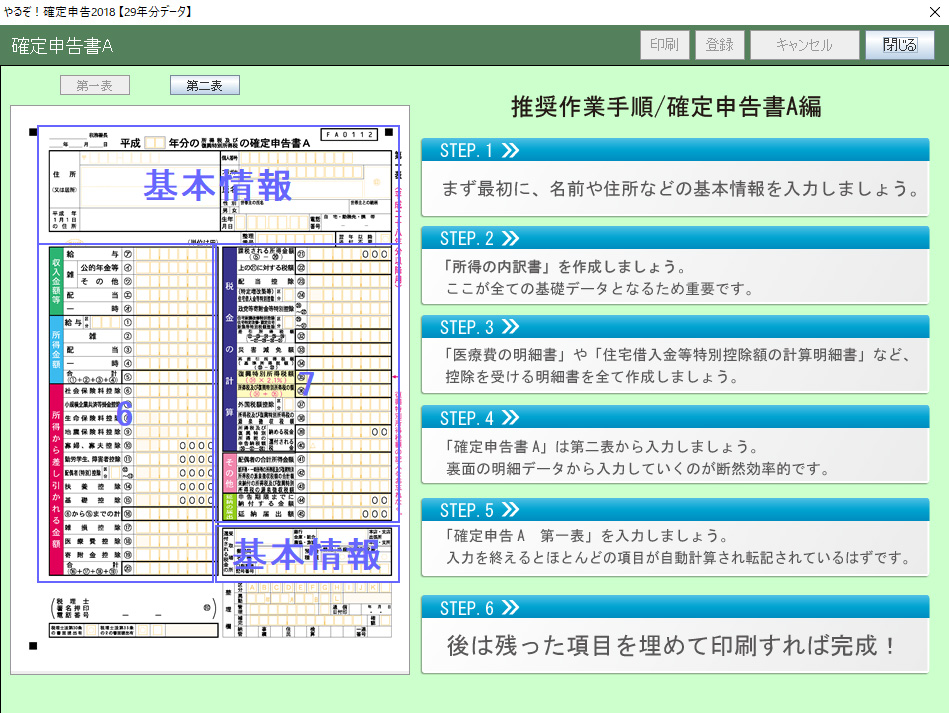This screenshot has width=949, height=713.
Task: Switch to the 第一表 tab
Action: (x=94, y=86)
